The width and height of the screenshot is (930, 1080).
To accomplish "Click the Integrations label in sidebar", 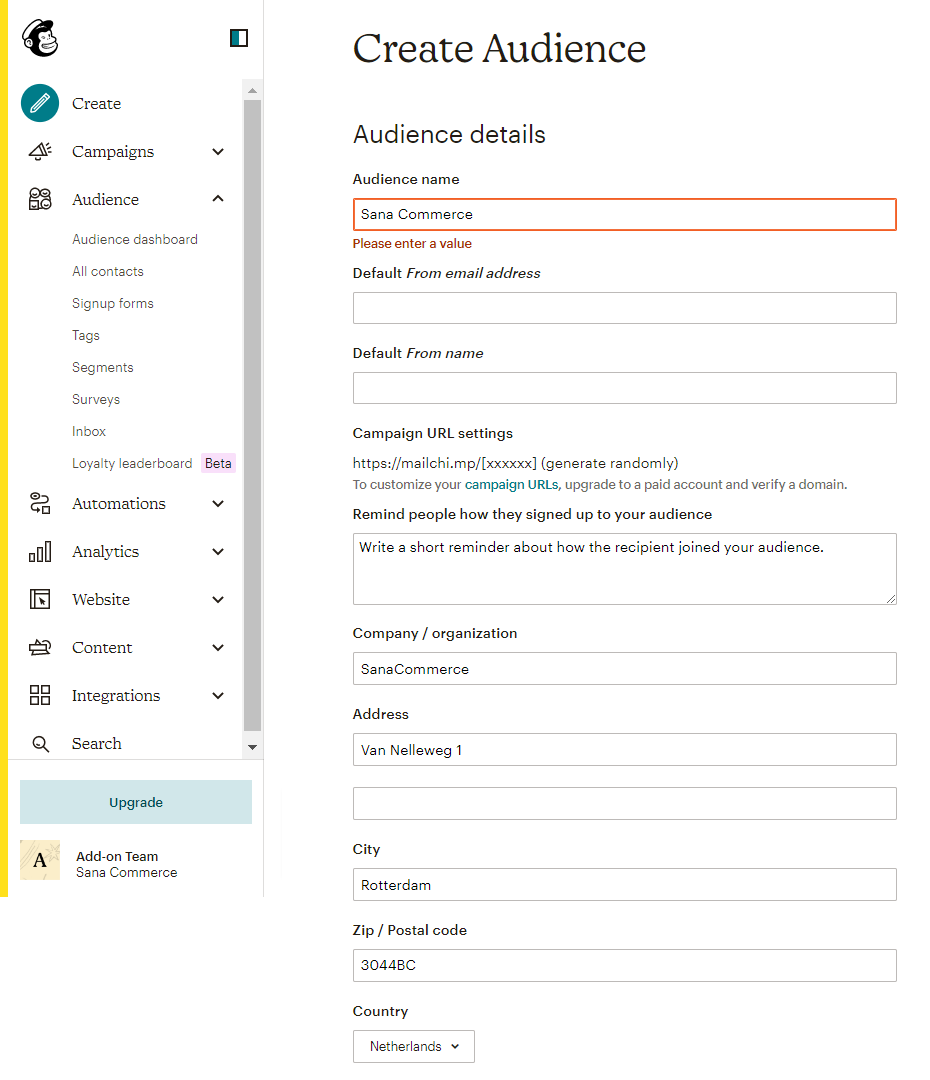I will [x=116, y=696].
